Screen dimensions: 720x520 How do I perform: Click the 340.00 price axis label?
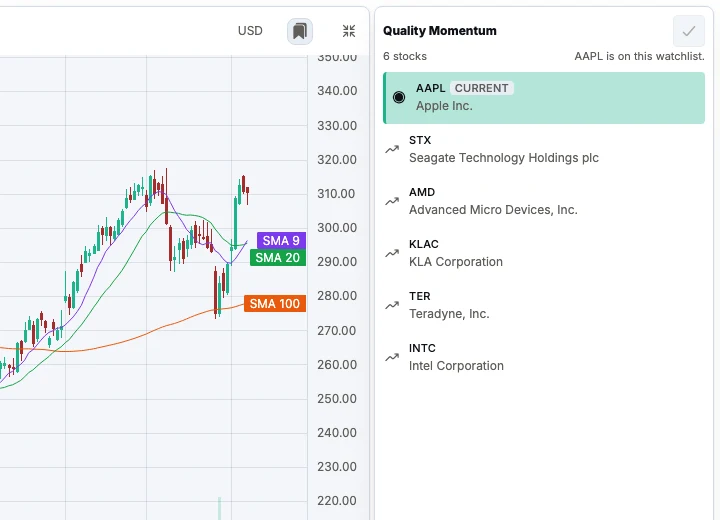337,91
